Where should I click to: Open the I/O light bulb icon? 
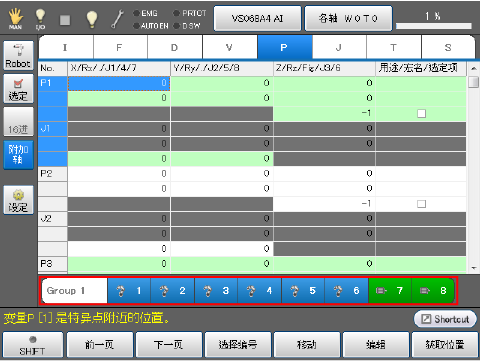pyautogui.click(x=40, y=19)
